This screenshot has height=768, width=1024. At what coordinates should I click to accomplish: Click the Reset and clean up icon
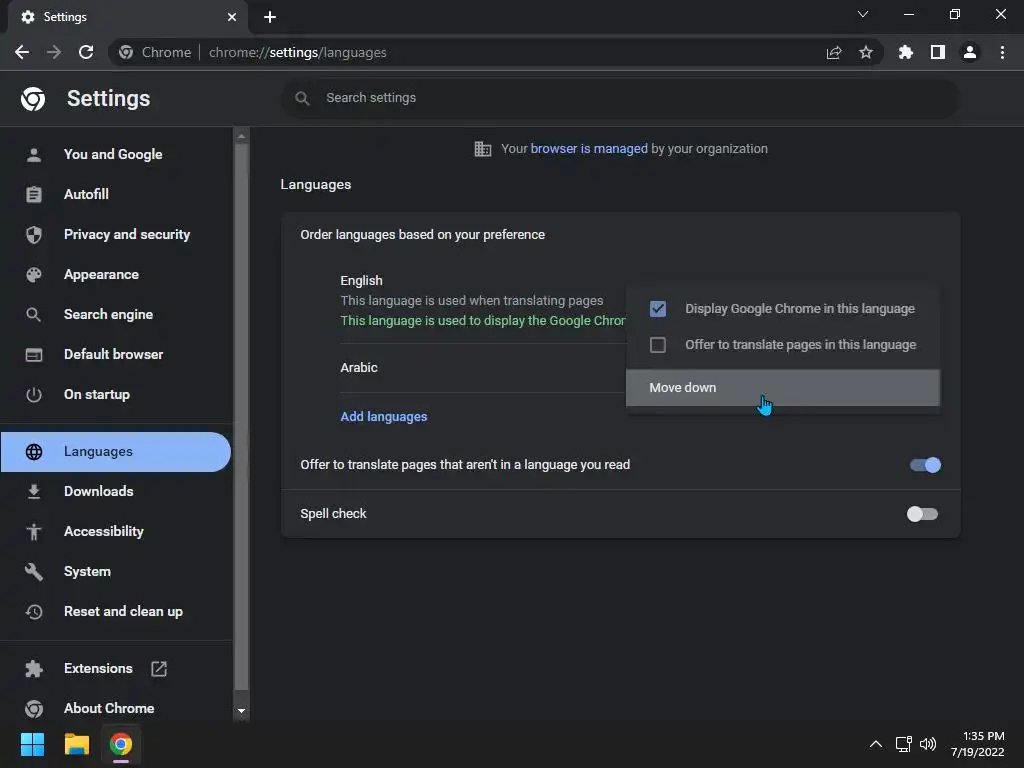pyautogui.click(x=33, y=611)
